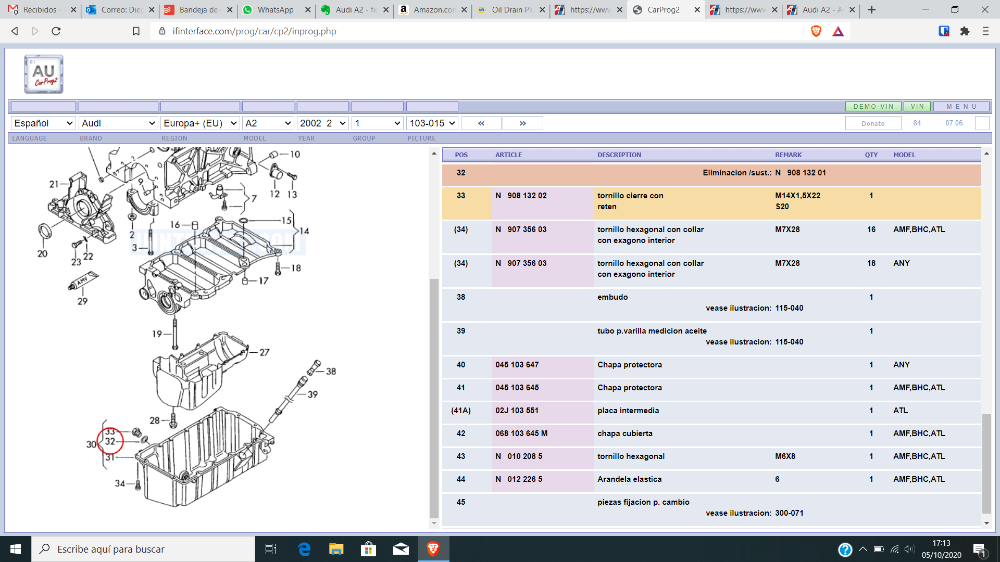Open the Audi brand dropdown
This screenshot has width=1000, height=562.
tap(118, 123)
